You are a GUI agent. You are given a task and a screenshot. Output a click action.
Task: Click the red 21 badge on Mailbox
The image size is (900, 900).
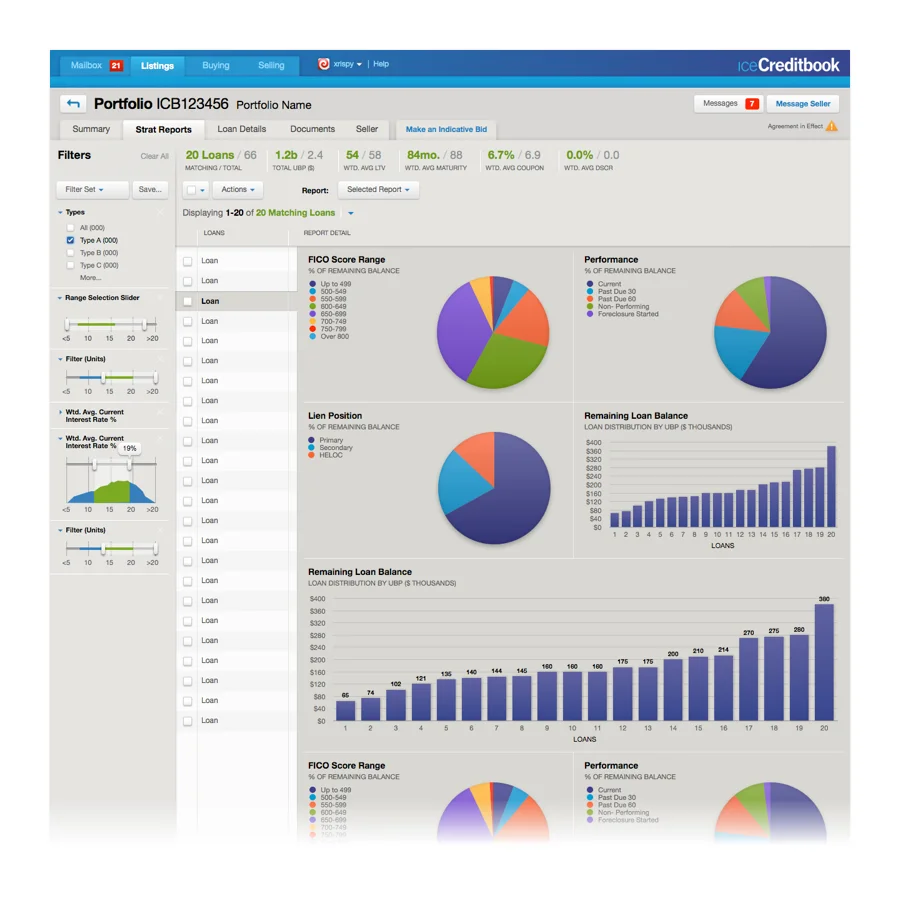pos(116,65)
